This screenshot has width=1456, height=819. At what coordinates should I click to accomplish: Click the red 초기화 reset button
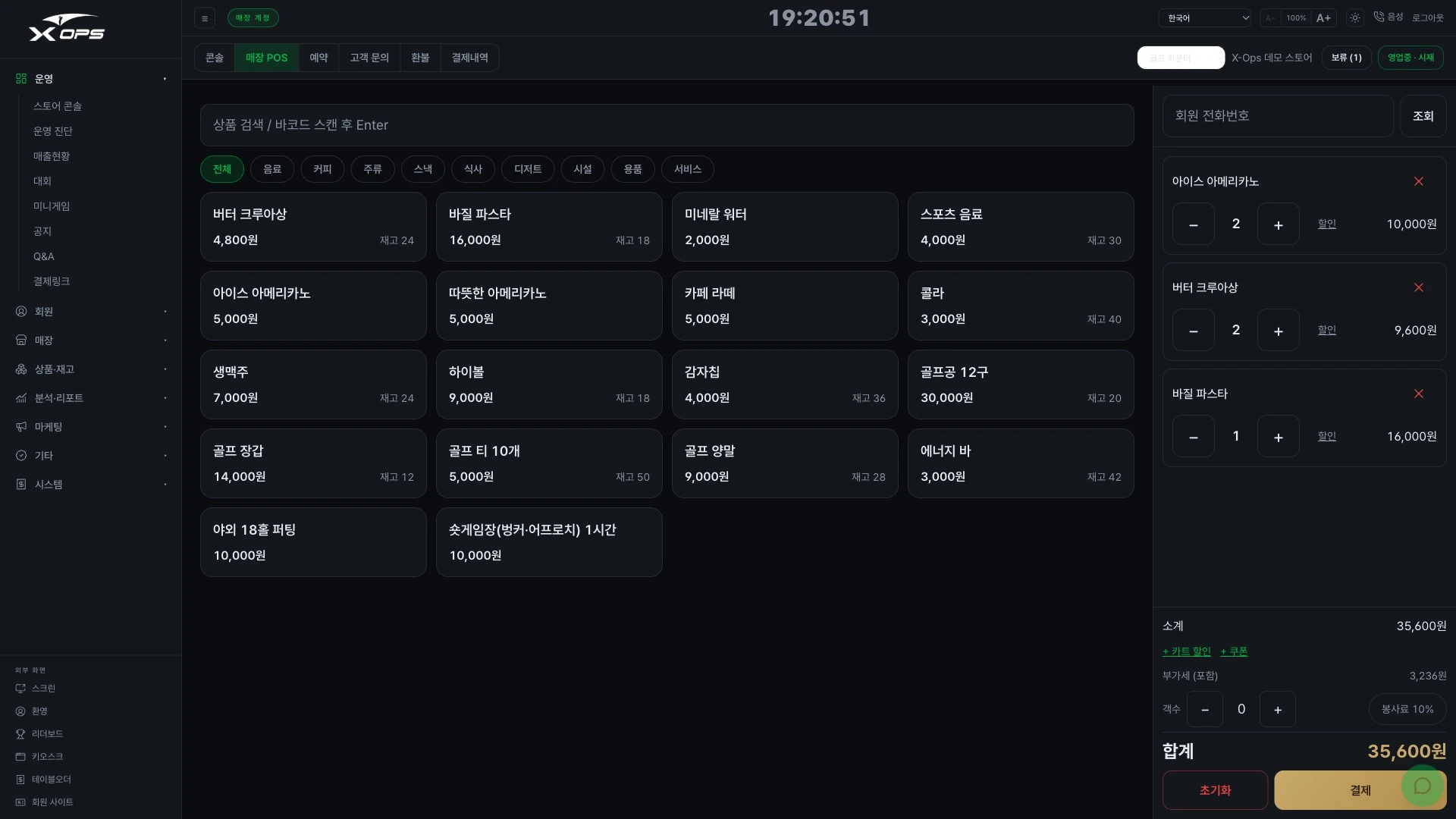[x=1215, y=790]
